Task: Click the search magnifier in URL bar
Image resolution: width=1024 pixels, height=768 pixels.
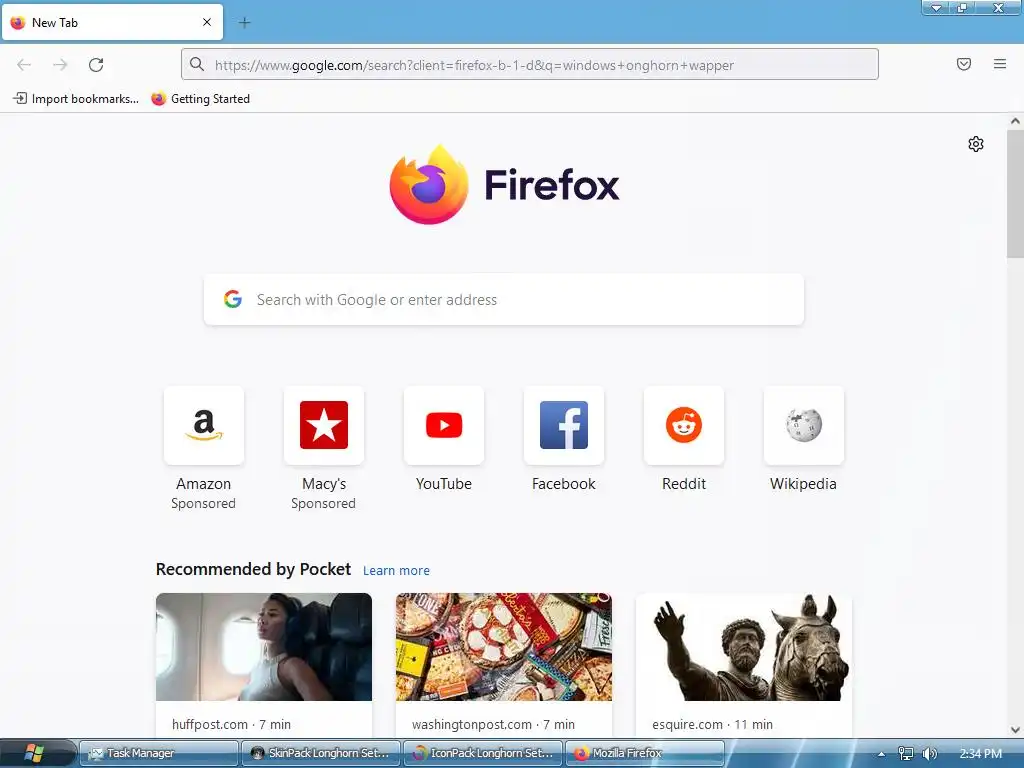Action: pos(197,64)
